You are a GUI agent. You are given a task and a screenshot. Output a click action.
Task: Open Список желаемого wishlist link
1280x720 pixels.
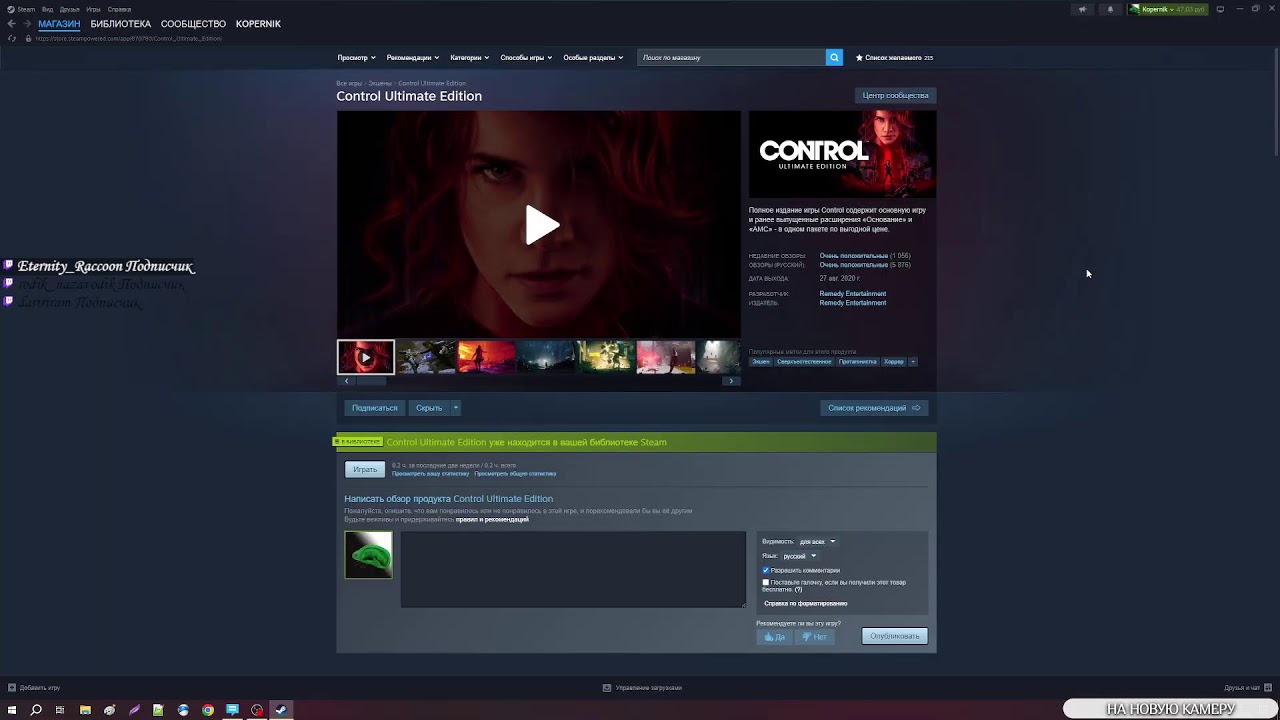pos(895,57)
